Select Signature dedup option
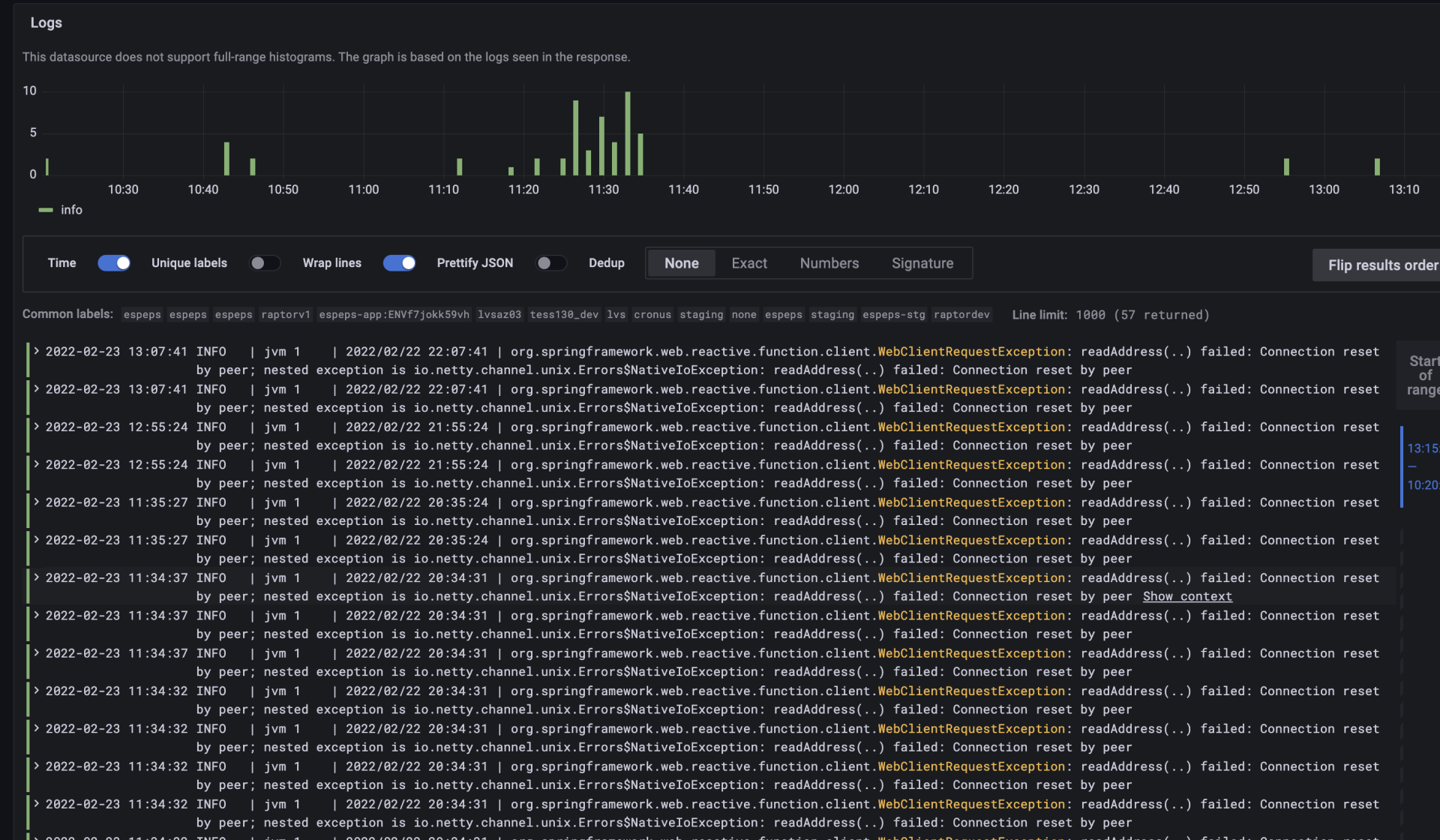 click(922, 263)
